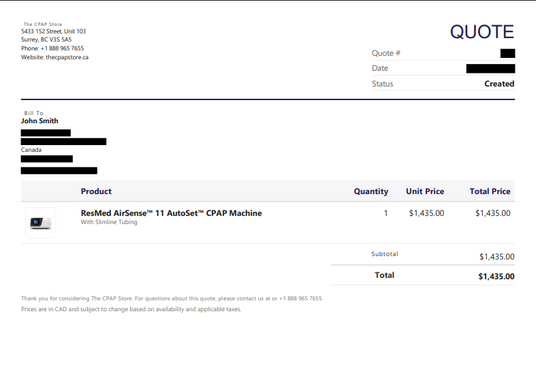Click the Date label

[380, 68]
